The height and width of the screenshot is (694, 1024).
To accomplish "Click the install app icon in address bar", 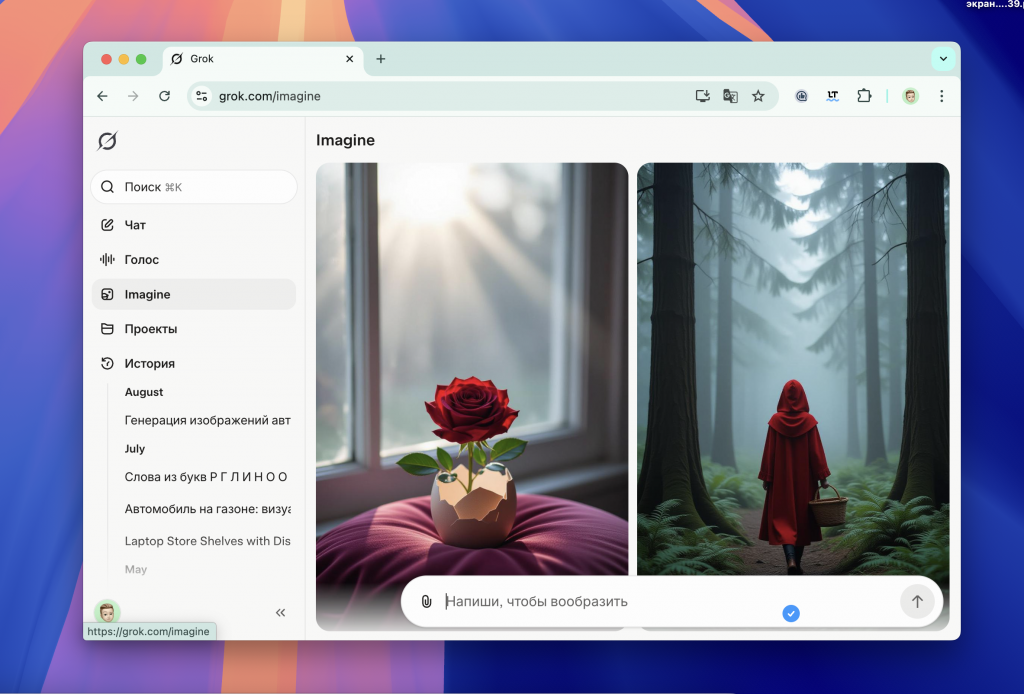I will [x=703, y=96].
